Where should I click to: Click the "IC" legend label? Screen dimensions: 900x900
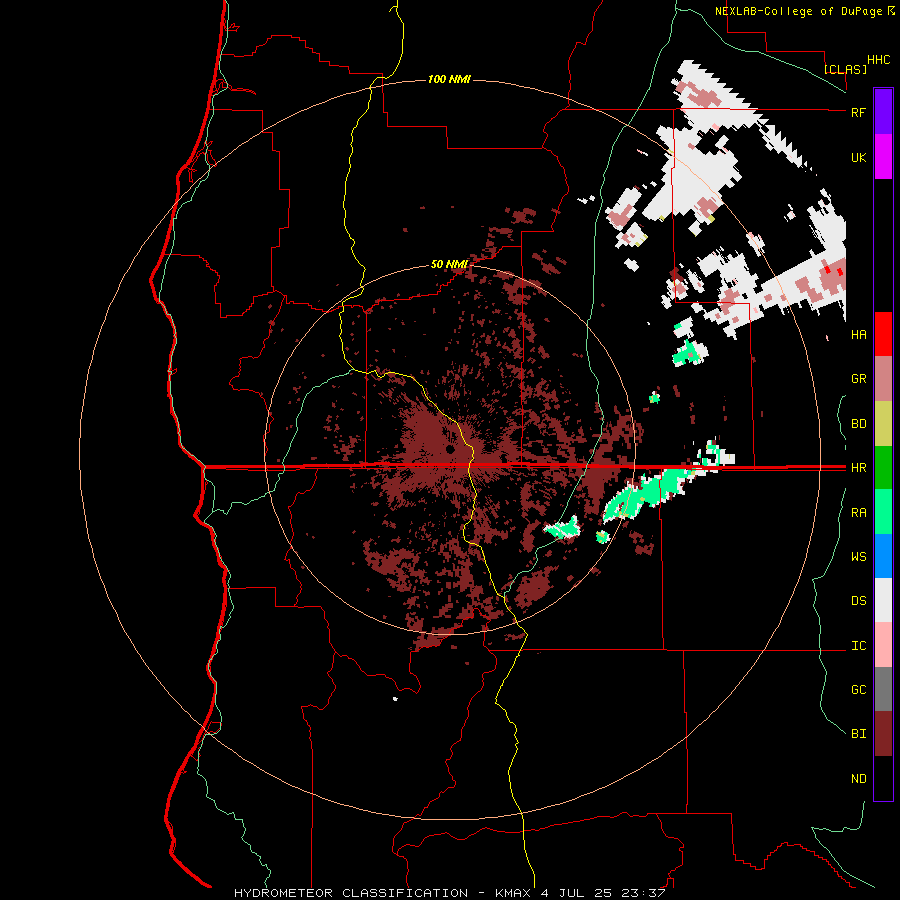[858, 646]
